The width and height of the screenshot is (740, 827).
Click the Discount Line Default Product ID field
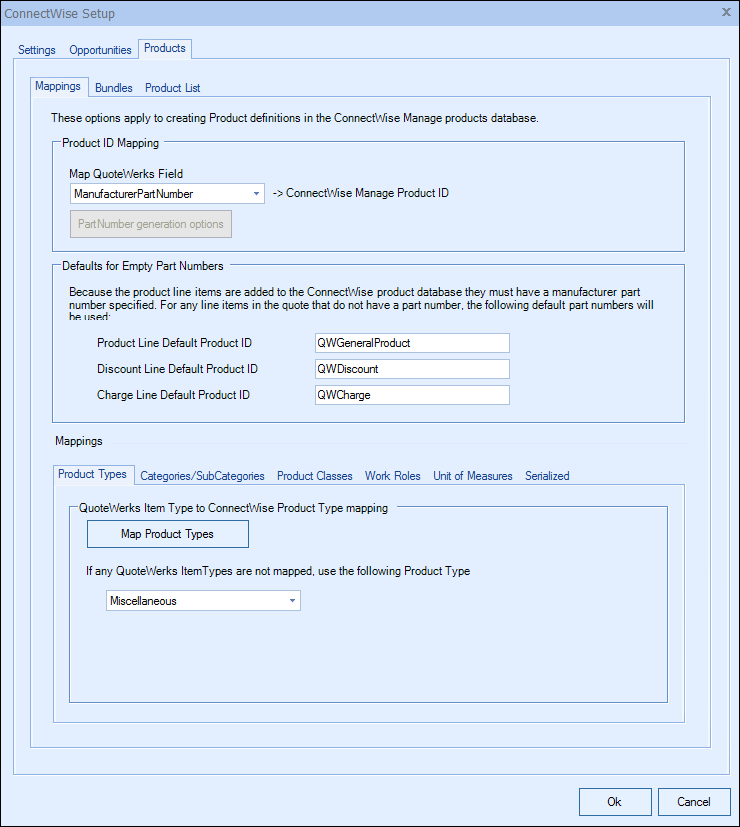coord(411,369)
